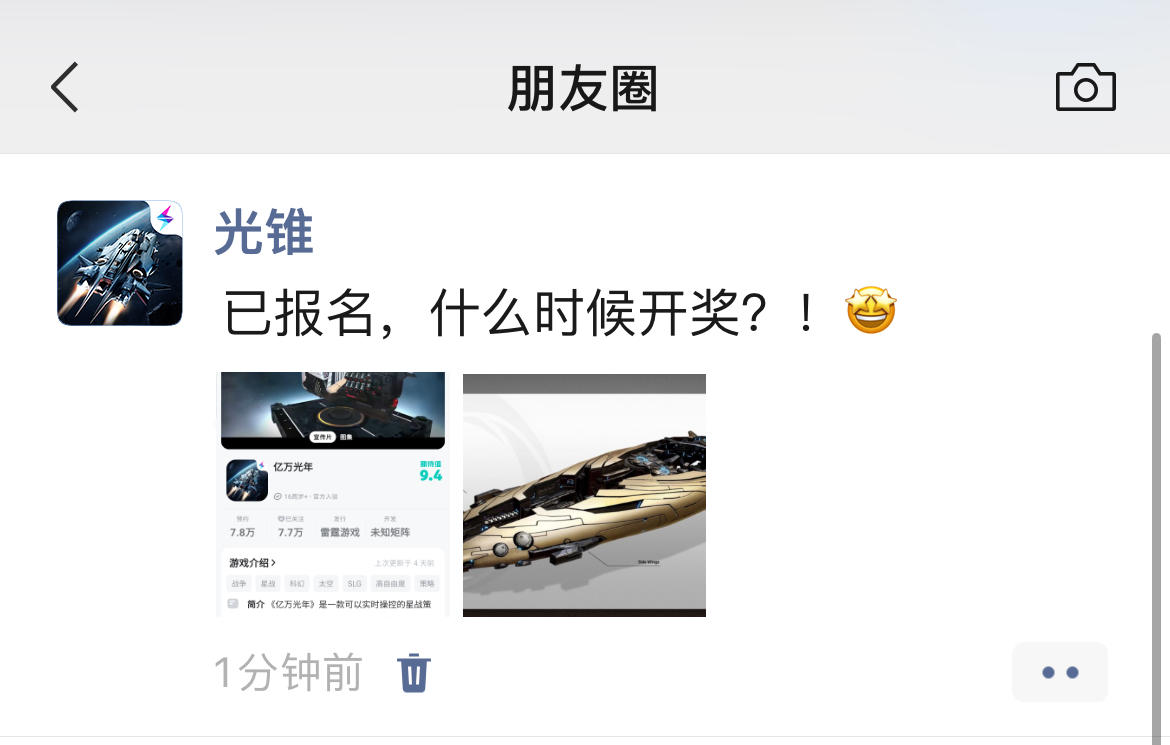Tap the 亿万光年 game icon in the screenshot
1170x745 pixels.
tap(247, 480)
